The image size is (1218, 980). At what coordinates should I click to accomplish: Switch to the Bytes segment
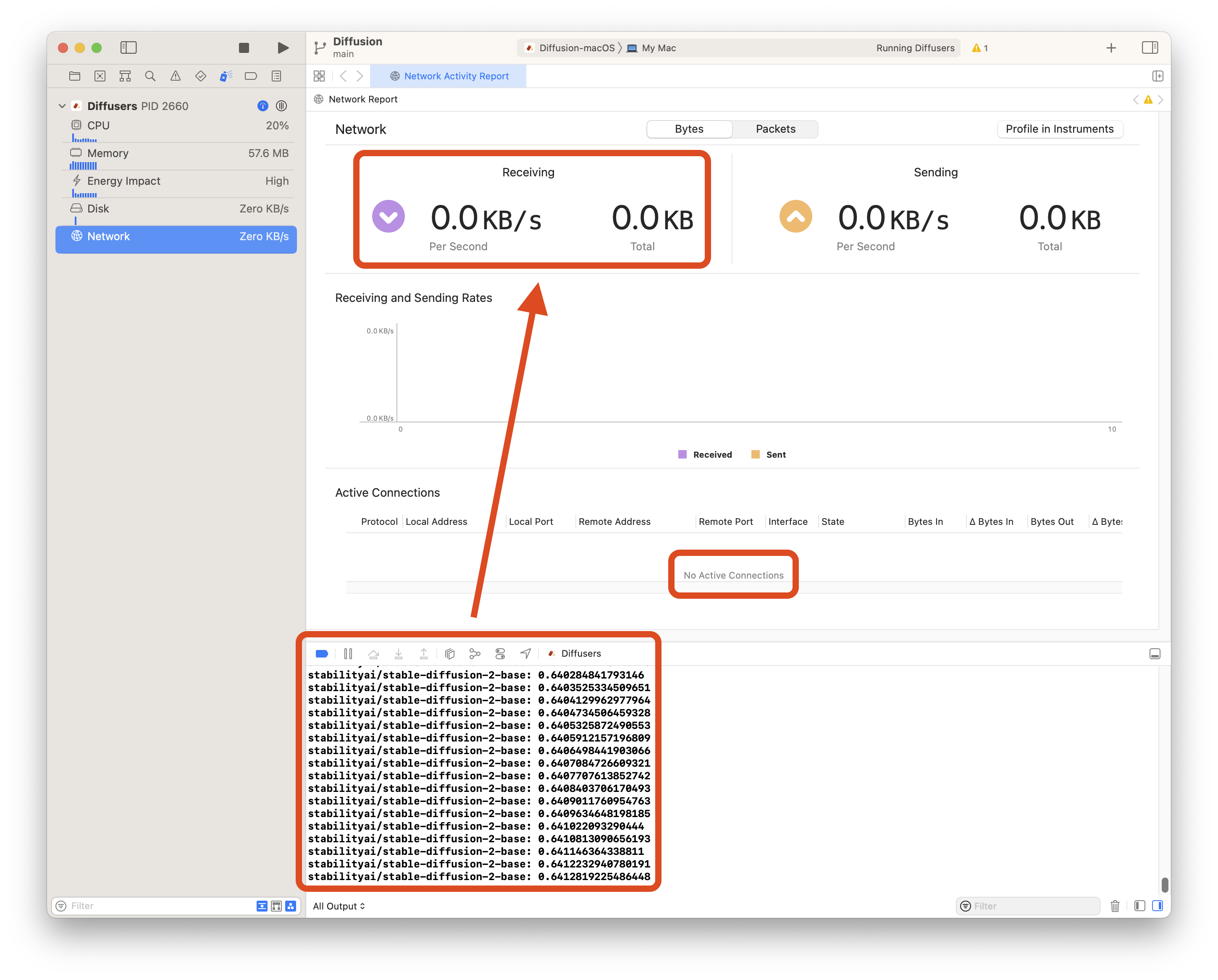click(x=689, y=129)
